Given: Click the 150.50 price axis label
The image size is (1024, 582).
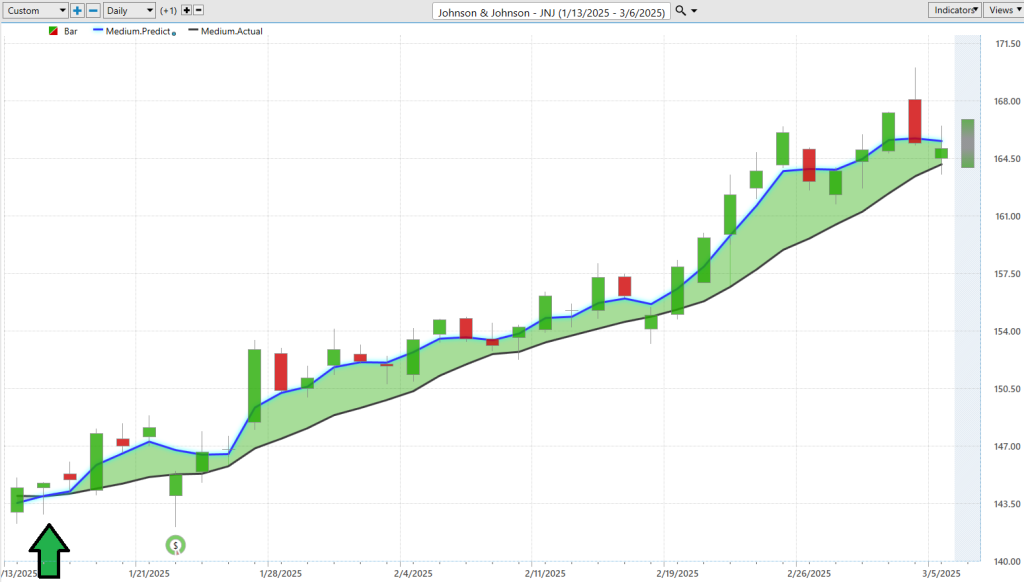Looking at the screenshot, I should point(1008,389).
